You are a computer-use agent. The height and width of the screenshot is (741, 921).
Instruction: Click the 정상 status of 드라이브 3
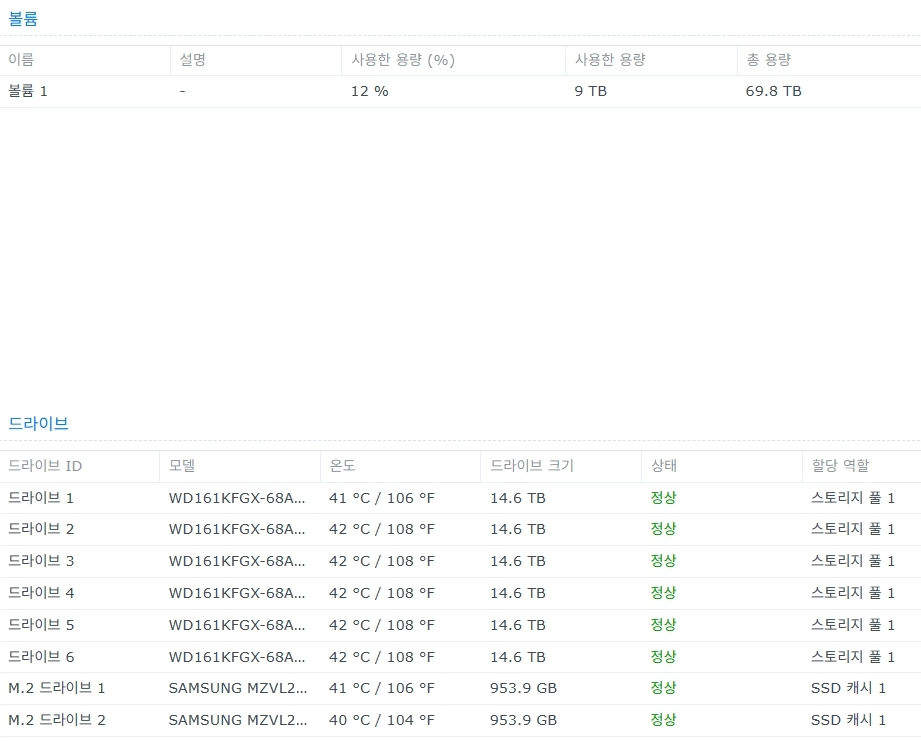click(x=664, y=561)
